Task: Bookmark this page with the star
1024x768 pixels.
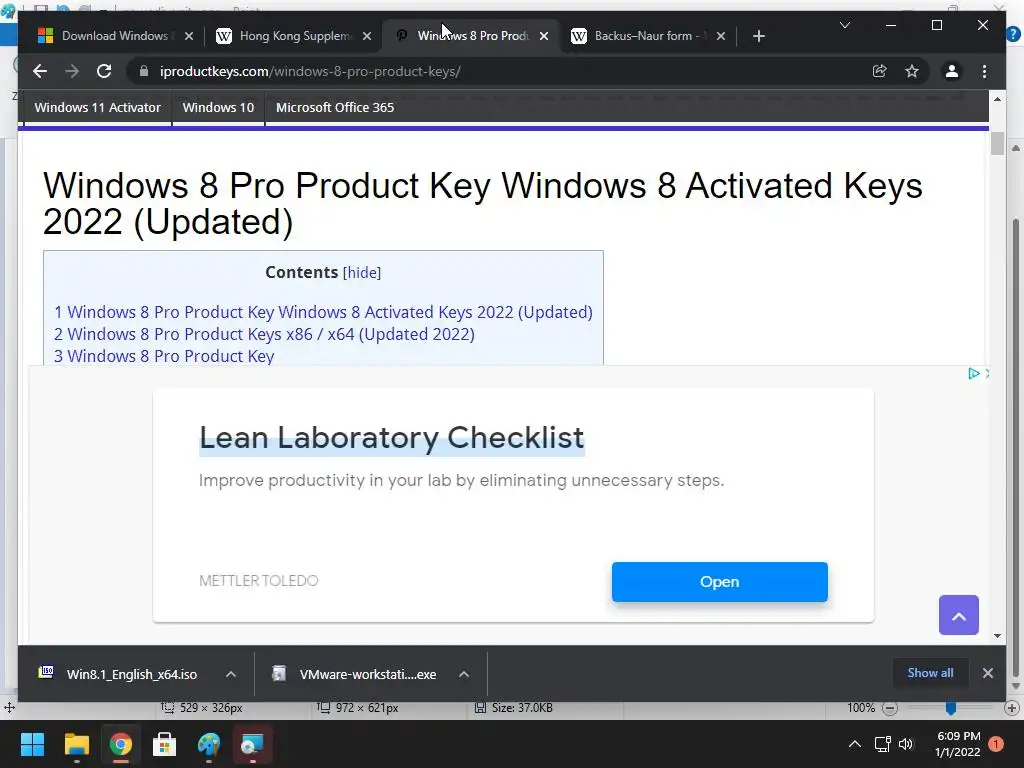Action: pyautogui.click(x=912, y=71)
